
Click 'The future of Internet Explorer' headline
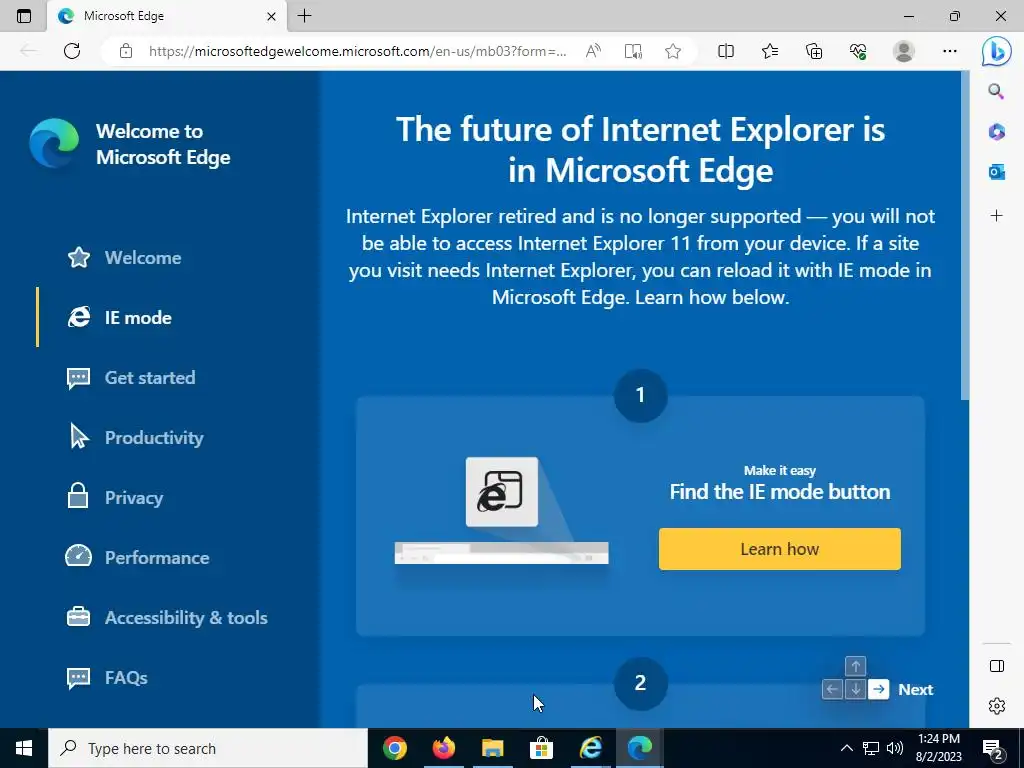(x=640, y=150)
